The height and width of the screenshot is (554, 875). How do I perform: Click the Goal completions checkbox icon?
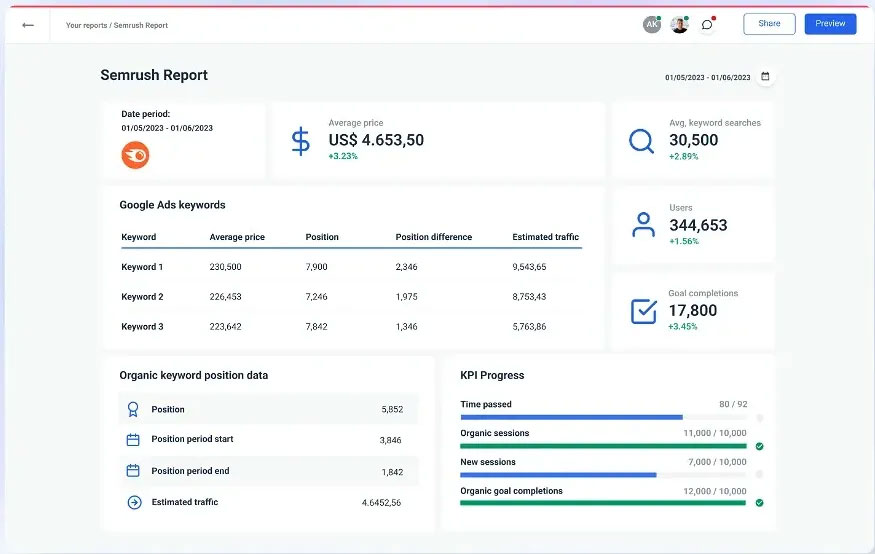(x=643, y=311)
